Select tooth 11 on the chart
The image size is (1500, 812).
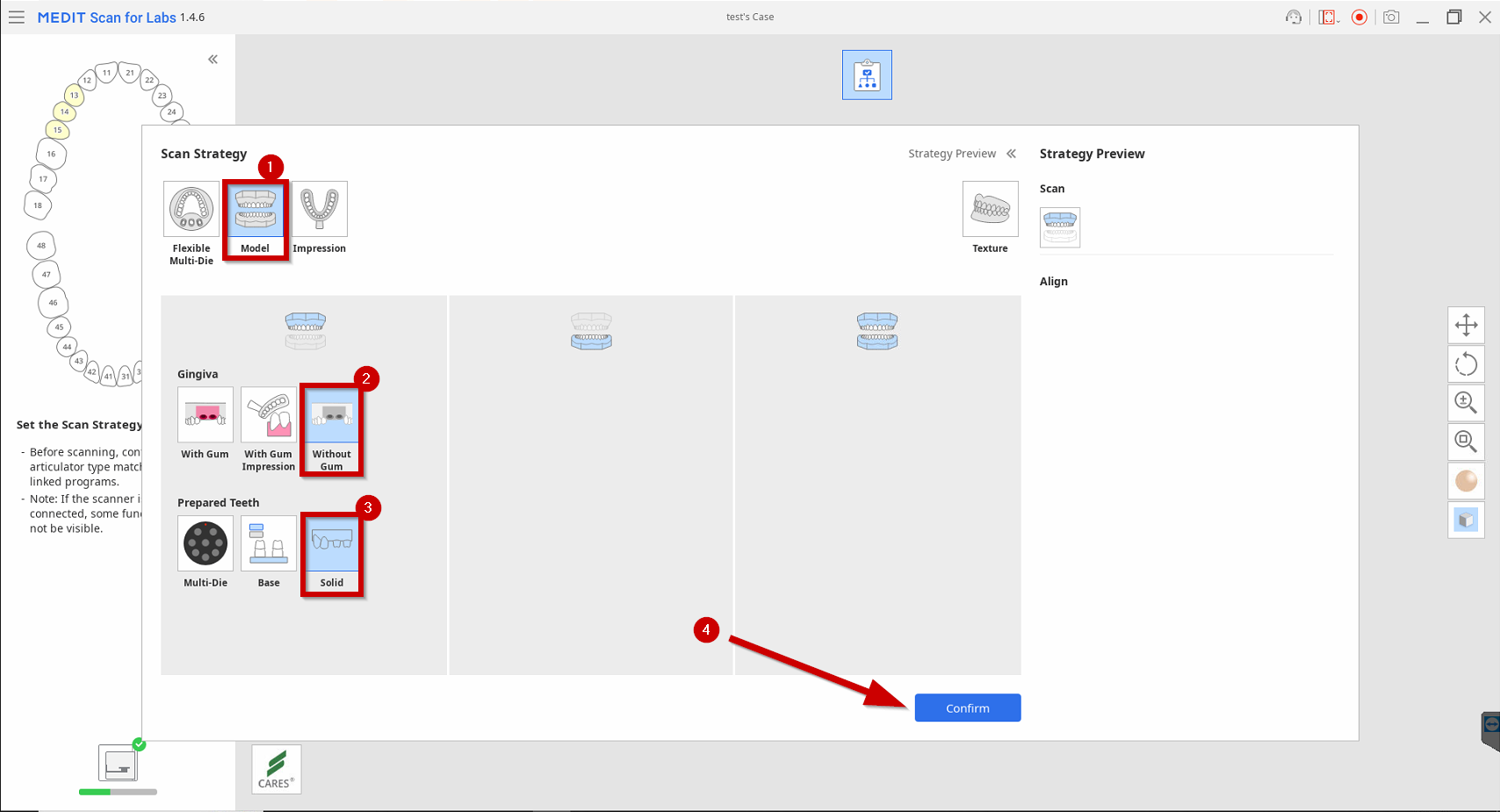[x=106, y=72]
